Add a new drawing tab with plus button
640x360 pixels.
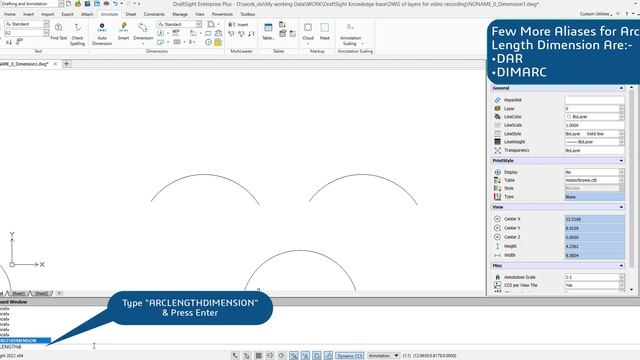[x=67, y=64]
